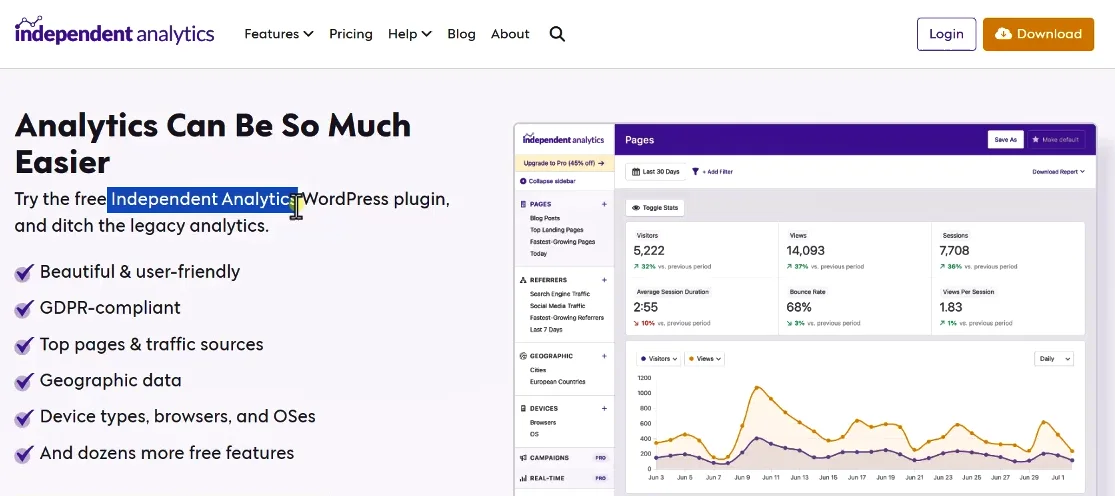This screenshot has width=1115, height=496.
Task: Click the Independent Analytics logo in header
Action: 114,32
